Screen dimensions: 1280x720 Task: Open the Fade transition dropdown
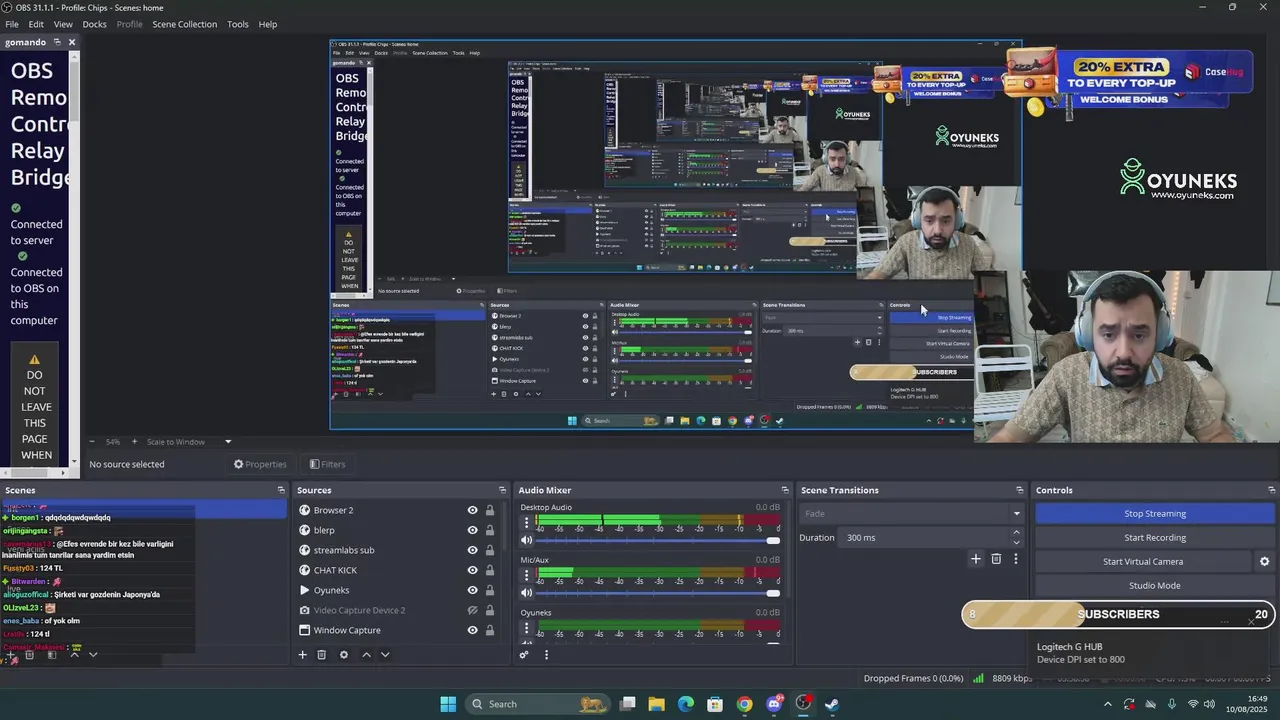coord(911,514)
